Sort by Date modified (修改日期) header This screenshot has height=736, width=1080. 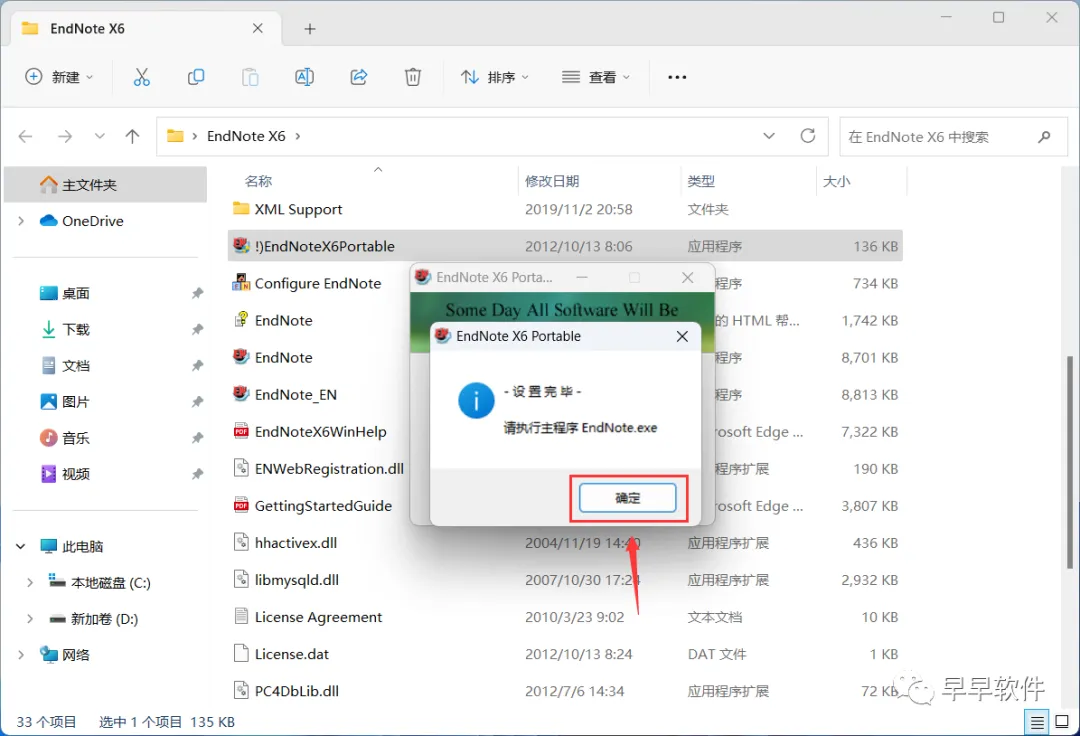point(552,181)
